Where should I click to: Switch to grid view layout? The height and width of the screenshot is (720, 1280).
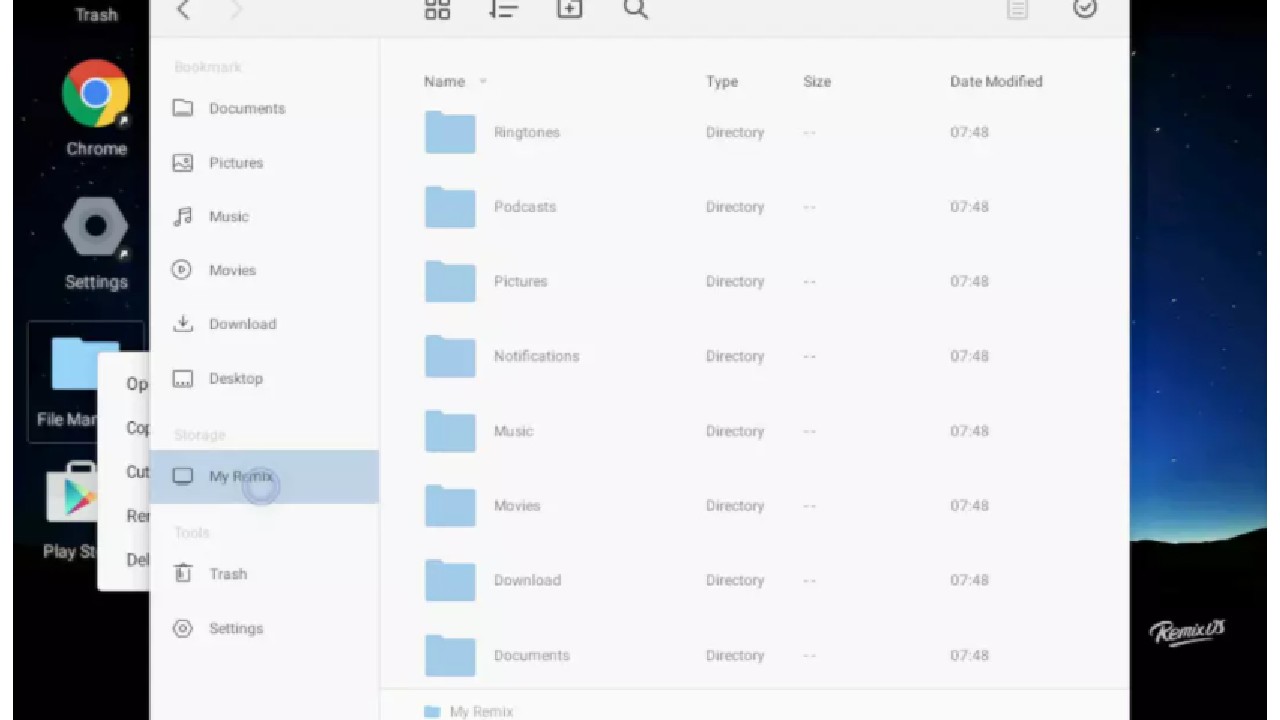pos(438,9)
